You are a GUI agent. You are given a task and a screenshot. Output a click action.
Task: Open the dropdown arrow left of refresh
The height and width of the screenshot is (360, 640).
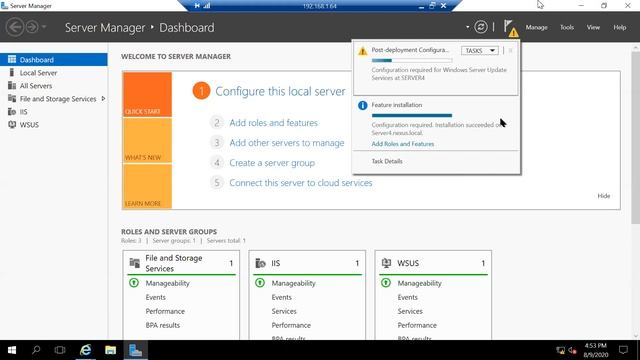(467, 27)
